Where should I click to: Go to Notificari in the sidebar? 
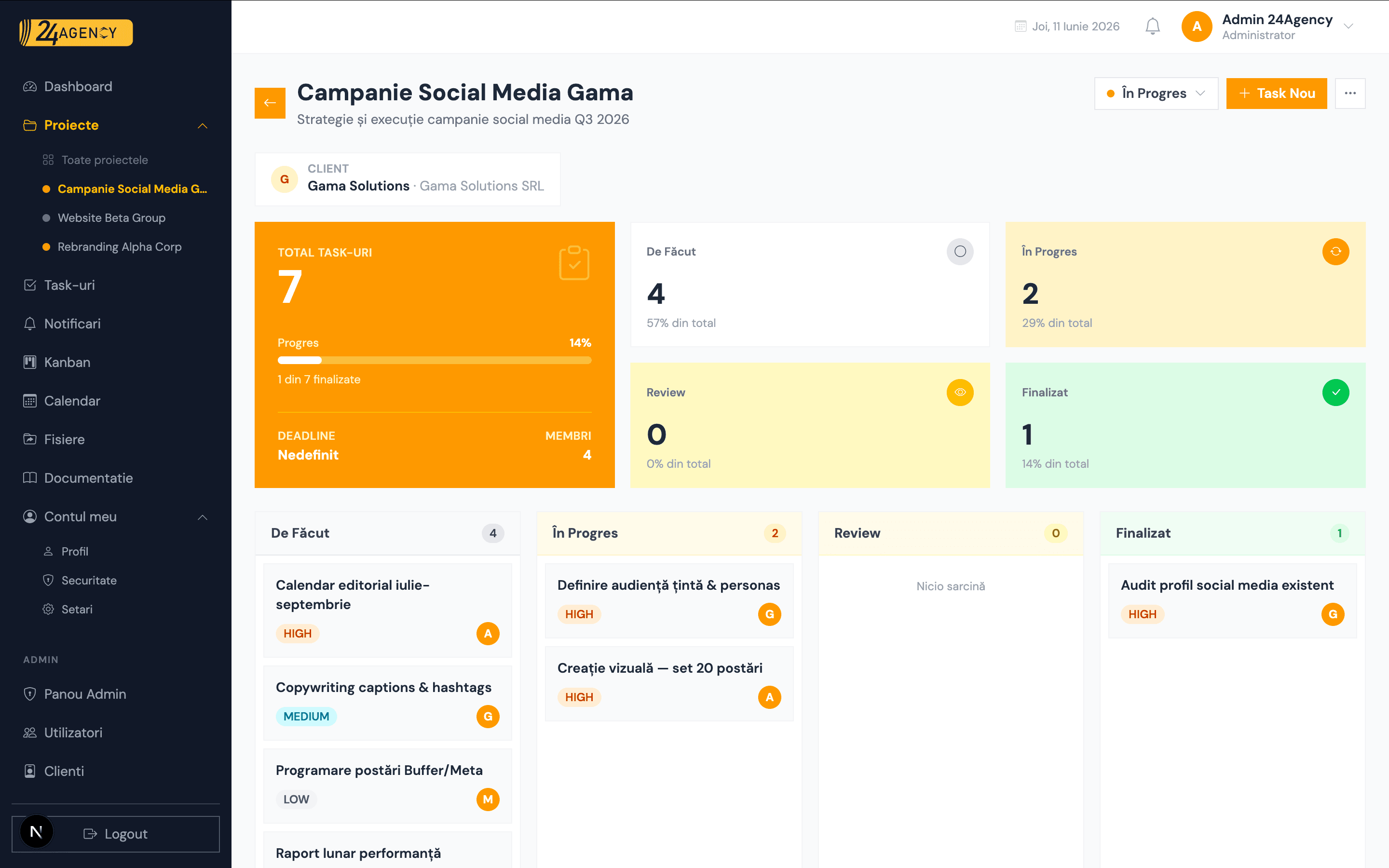pos(115,324)
